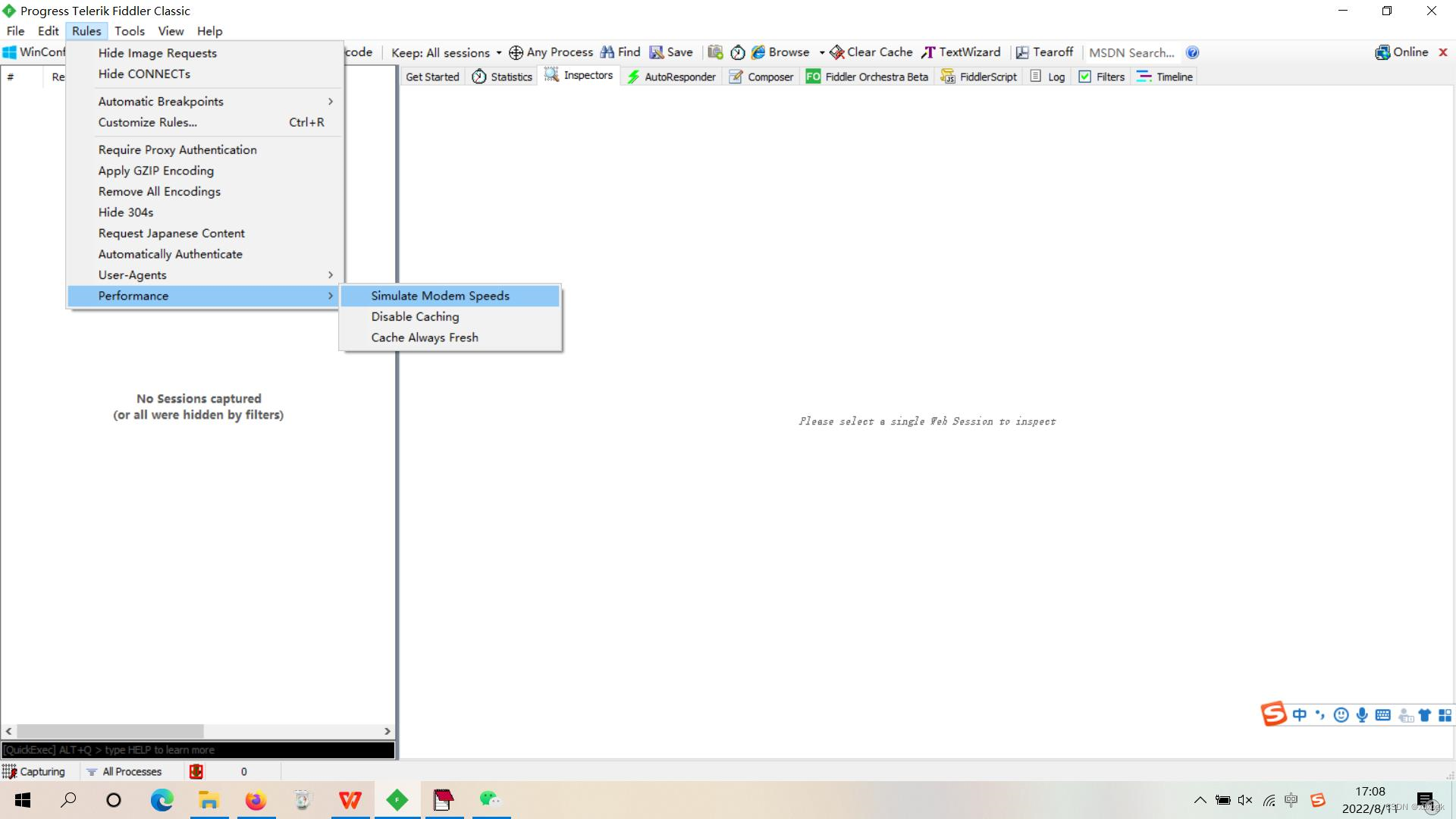Open the Keep: All sessions dropdown

[446, 52]
